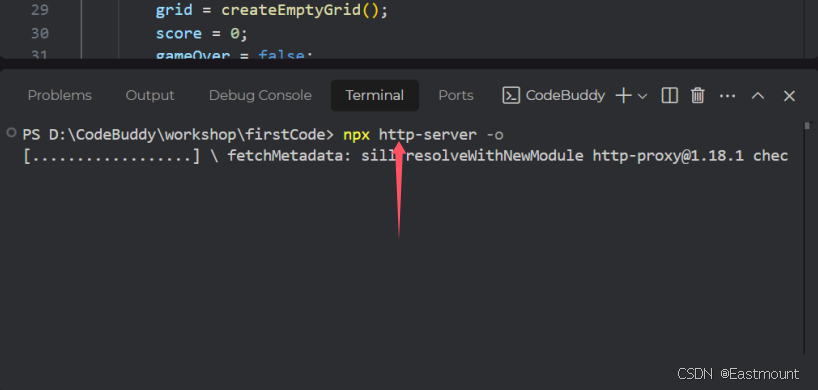This screenshot has height=390, width=818.
Task: Click the http-server text in terminal
Action: click(427, 135)
